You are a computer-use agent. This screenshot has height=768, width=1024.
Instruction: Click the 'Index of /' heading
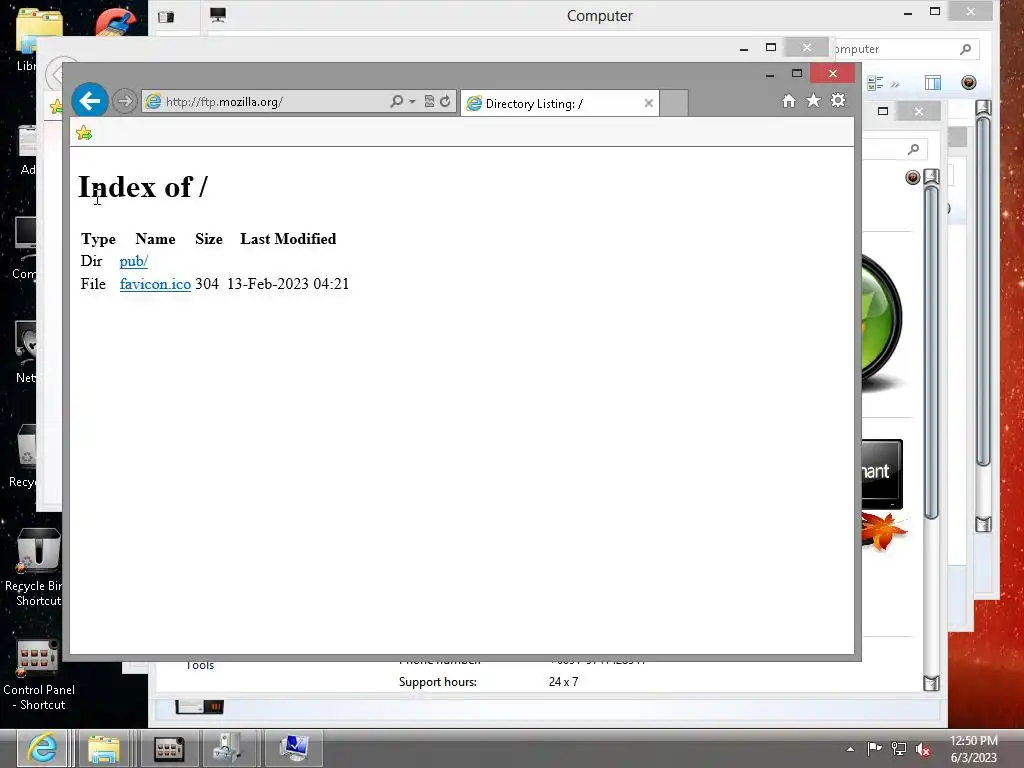coord(142,187)
